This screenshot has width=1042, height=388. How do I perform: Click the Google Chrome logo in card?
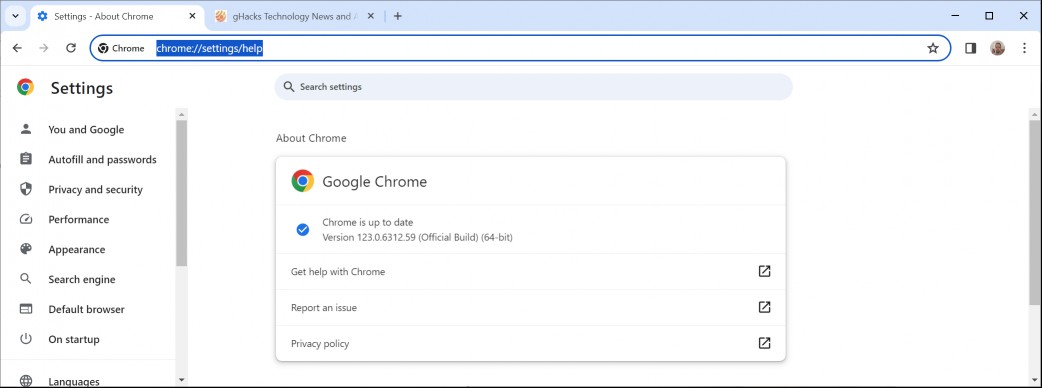coord(302,181)
